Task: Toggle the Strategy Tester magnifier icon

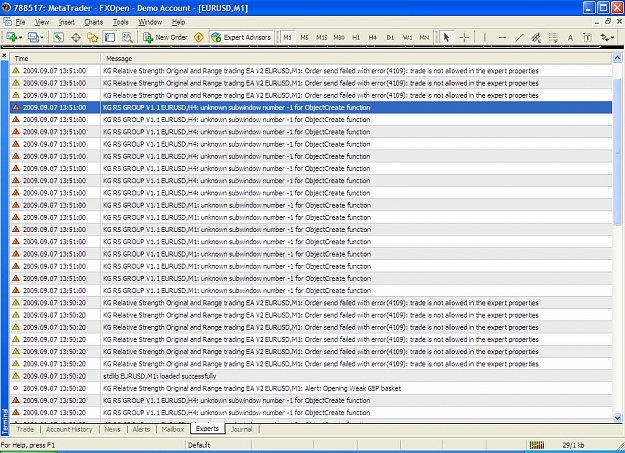Action: (x=127, y=37)
